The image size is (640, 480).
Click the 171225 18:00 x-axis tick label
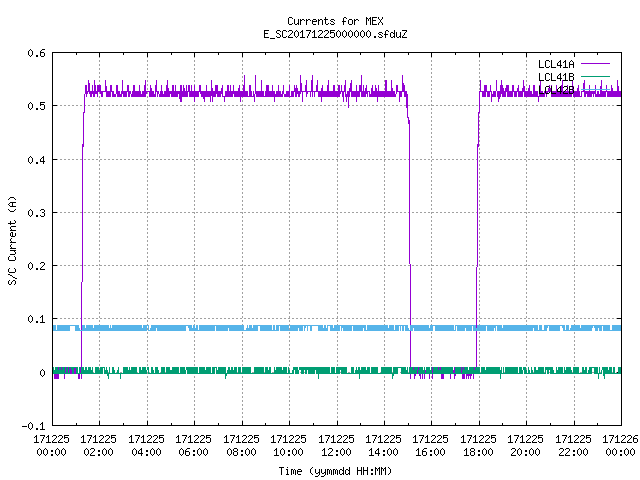click(478, 446)
